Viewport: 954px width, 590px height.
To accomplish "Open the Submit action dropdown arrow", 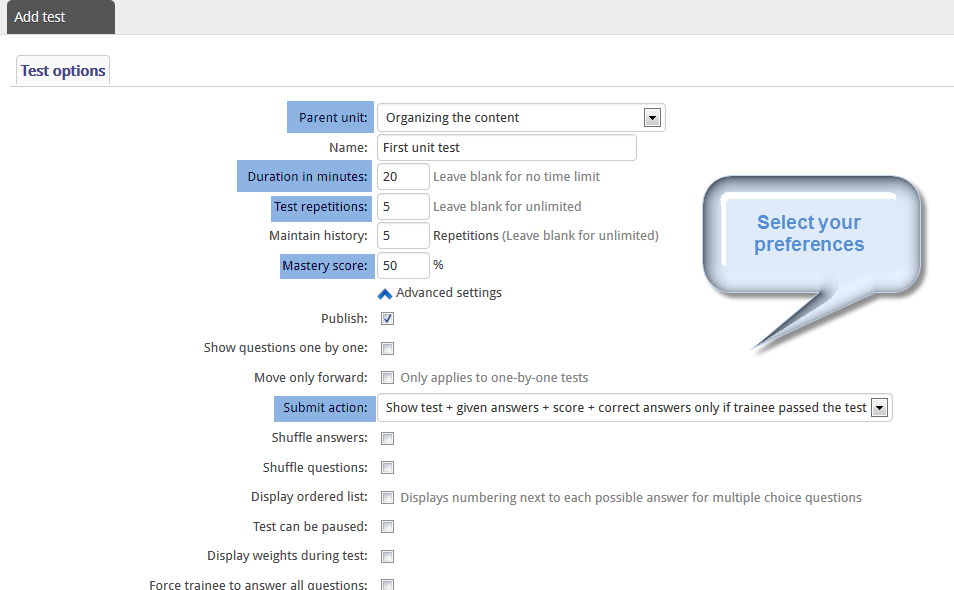I will pyautogui.click(x=879, y=408).
